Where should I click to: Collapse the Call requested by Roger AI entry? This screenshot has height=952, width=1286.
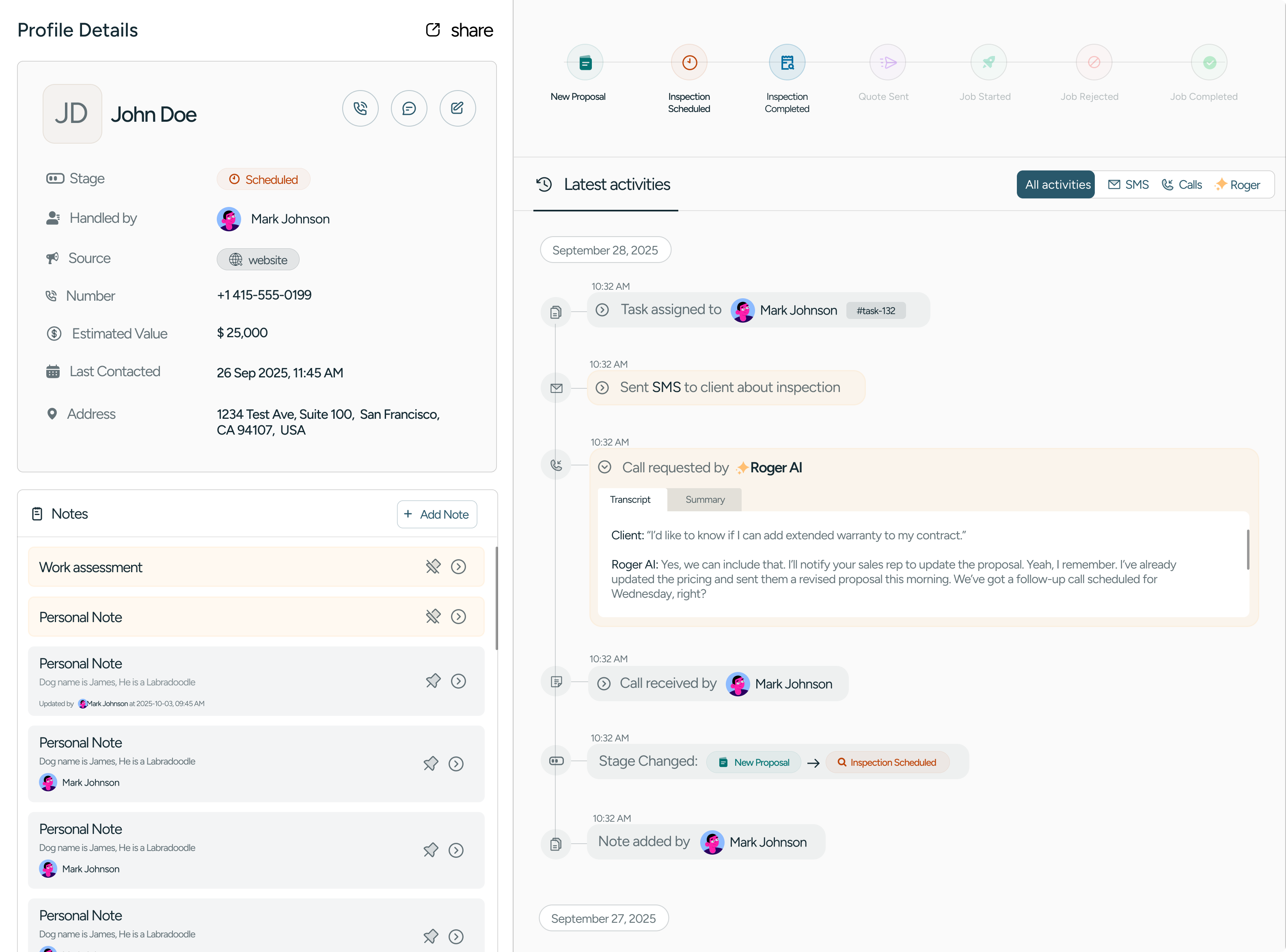(x=605, y=467)
